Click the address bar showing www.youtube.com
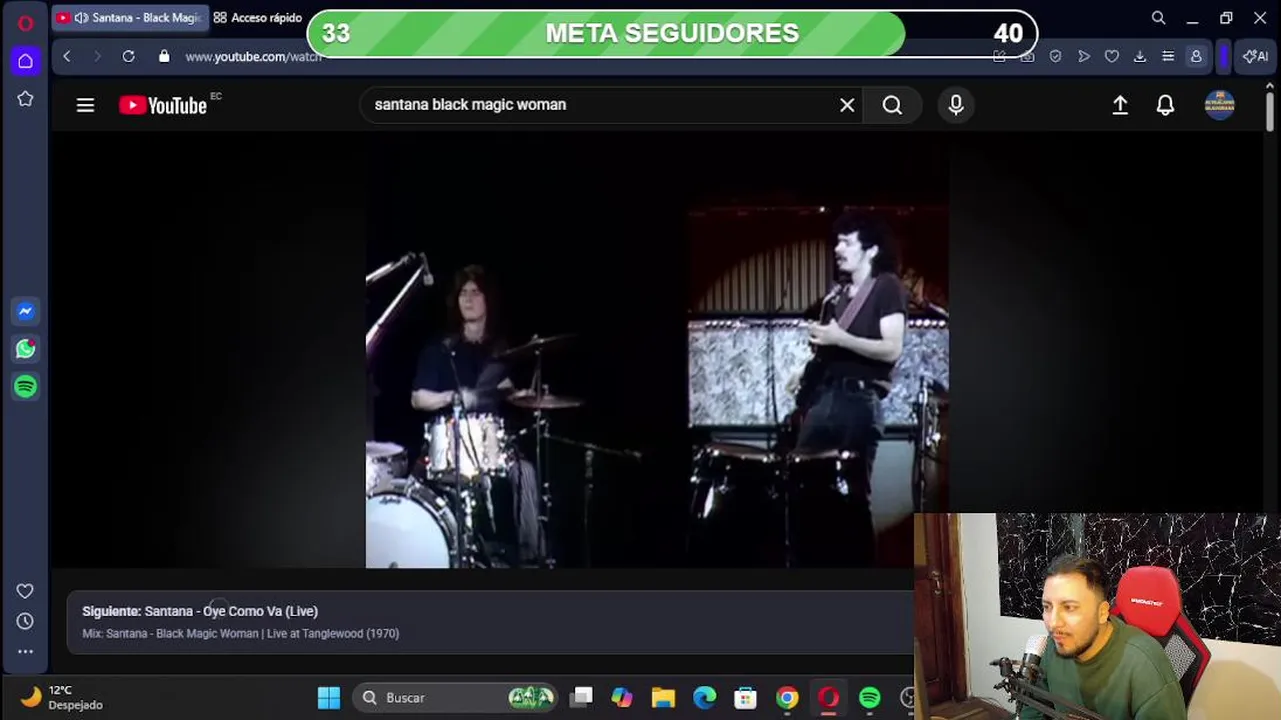1281x720 pixels. (252, 57)
